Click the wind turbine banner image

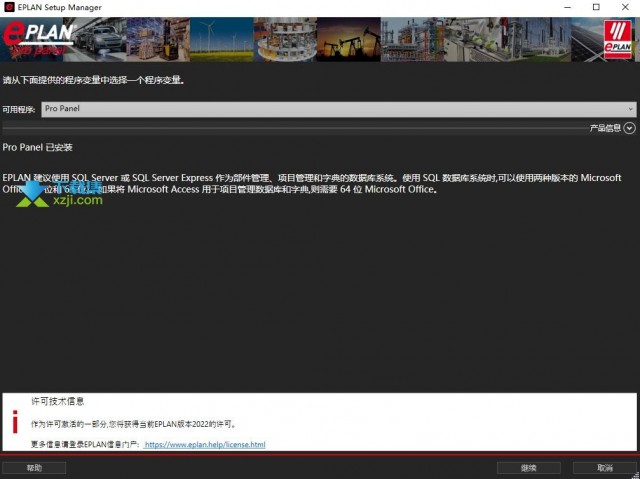click(222, 40)
